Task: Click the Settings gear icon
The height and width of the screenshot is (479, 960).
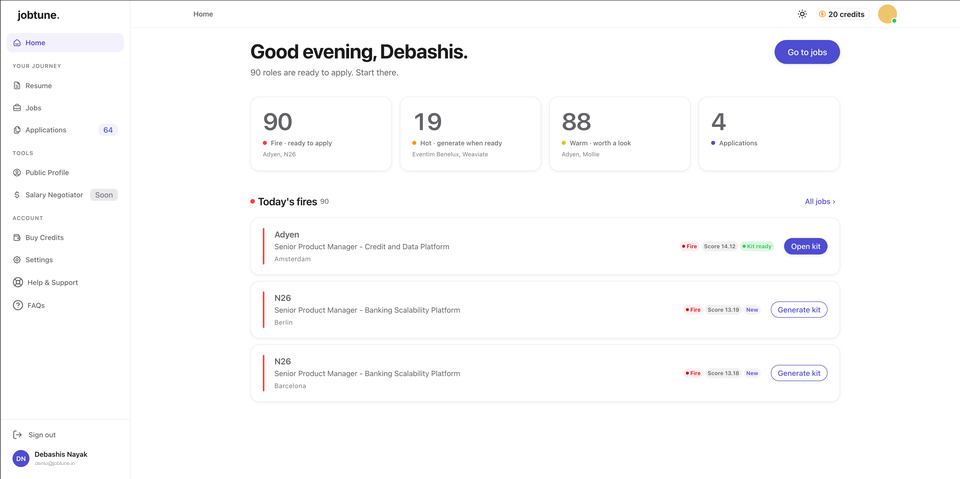Action: point(17,260)
